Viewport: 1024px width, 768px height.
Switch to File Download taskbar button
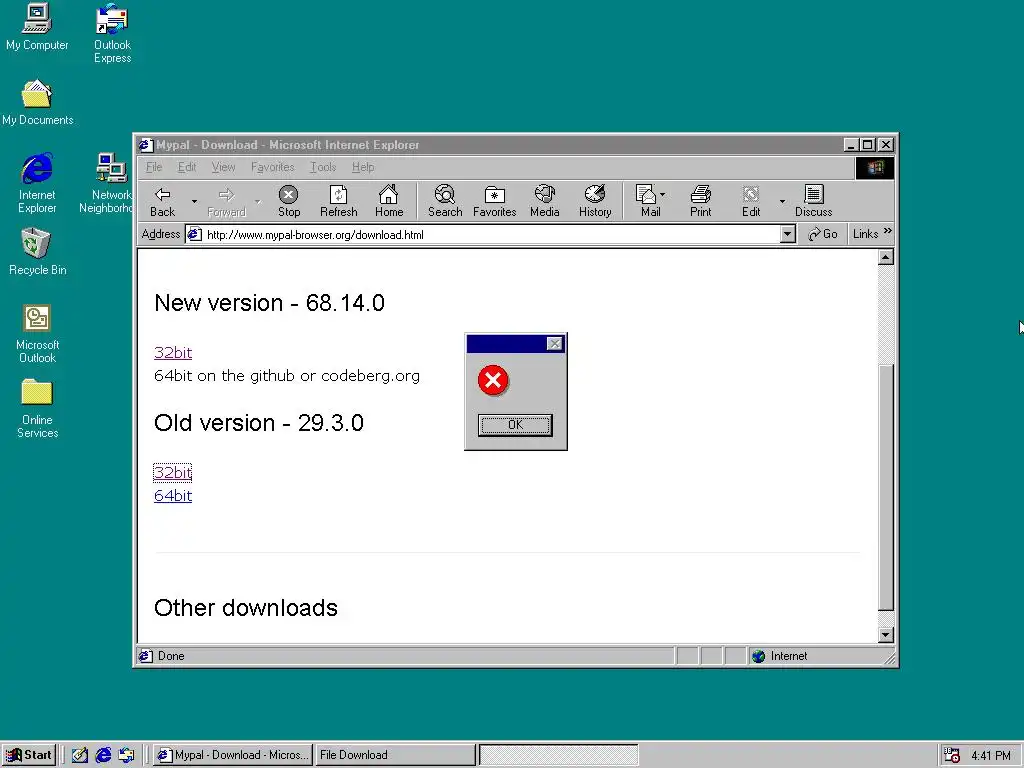(x=394, y=755)
